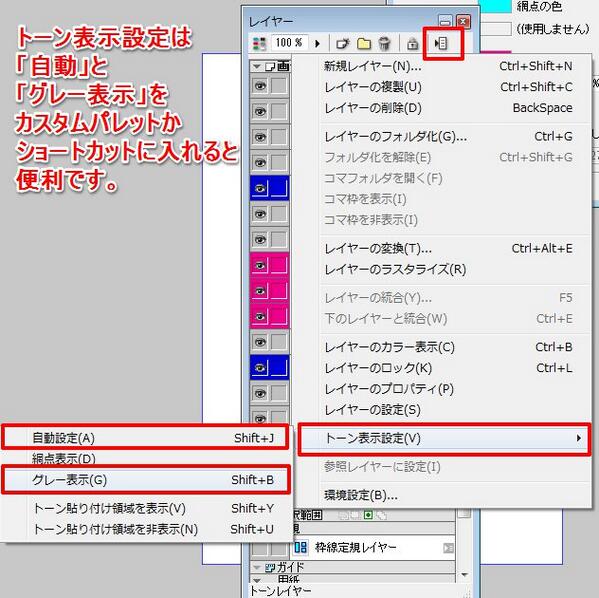599x598 pixels.
Task: Select the 枠線定規レイヤー layer row
Action: tap(373, 548)
